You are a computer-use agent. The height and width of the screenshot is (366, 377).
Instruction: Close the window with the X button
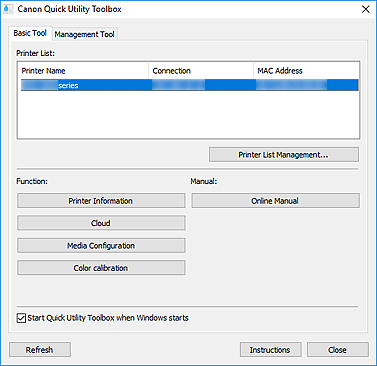click(x=366, y=9)
